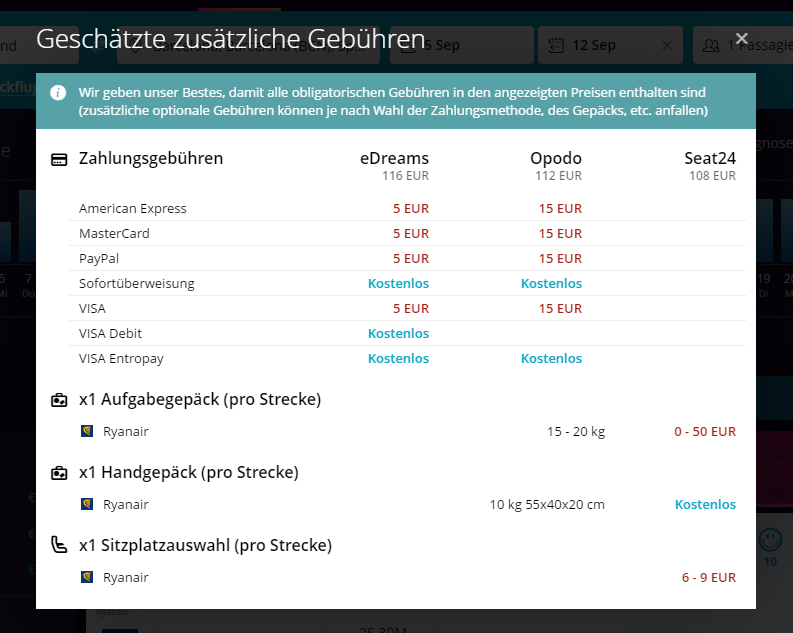793x633 pixels.
Task: Click x1 Aufgabegepäck (pro Strecke) heading
Action: 200,399
